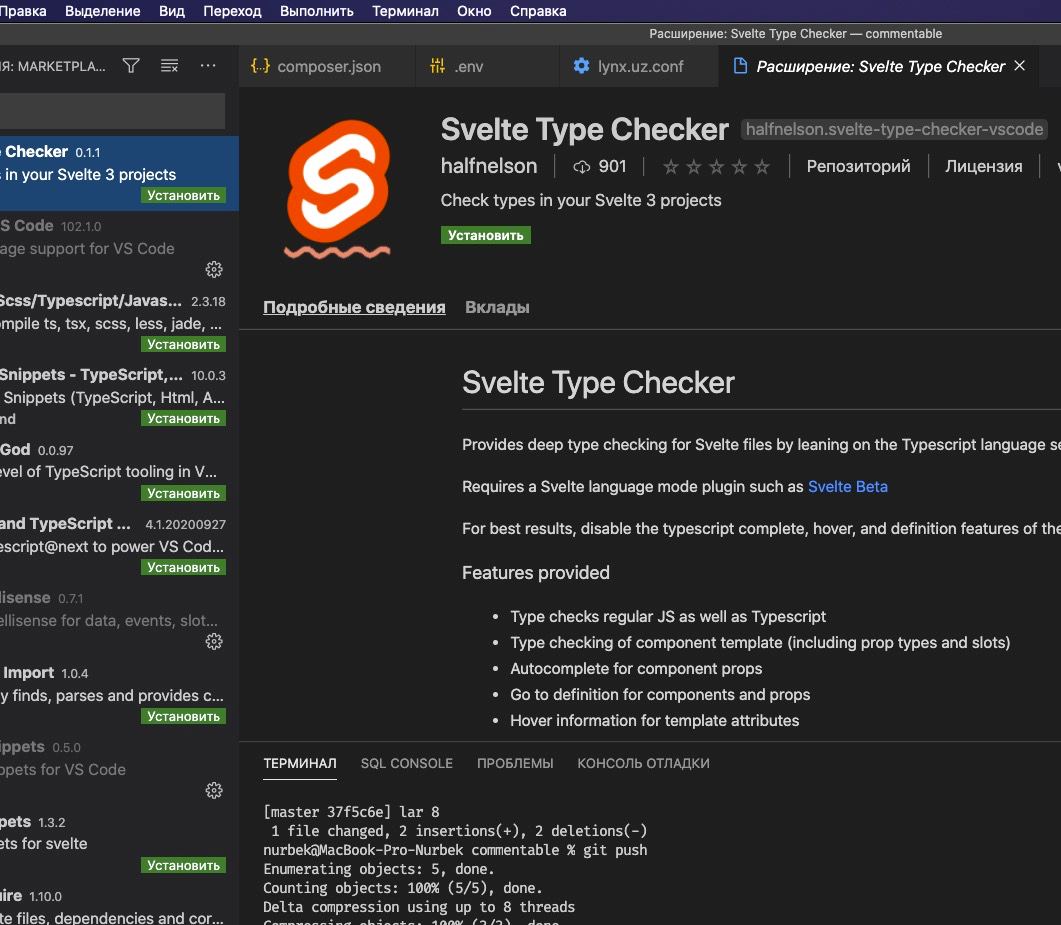Image resolution: width=1061 pixels, height=925 pixels.
Task: Open the Справка menu
Action: pyautogui.click(x=538, y=11)
